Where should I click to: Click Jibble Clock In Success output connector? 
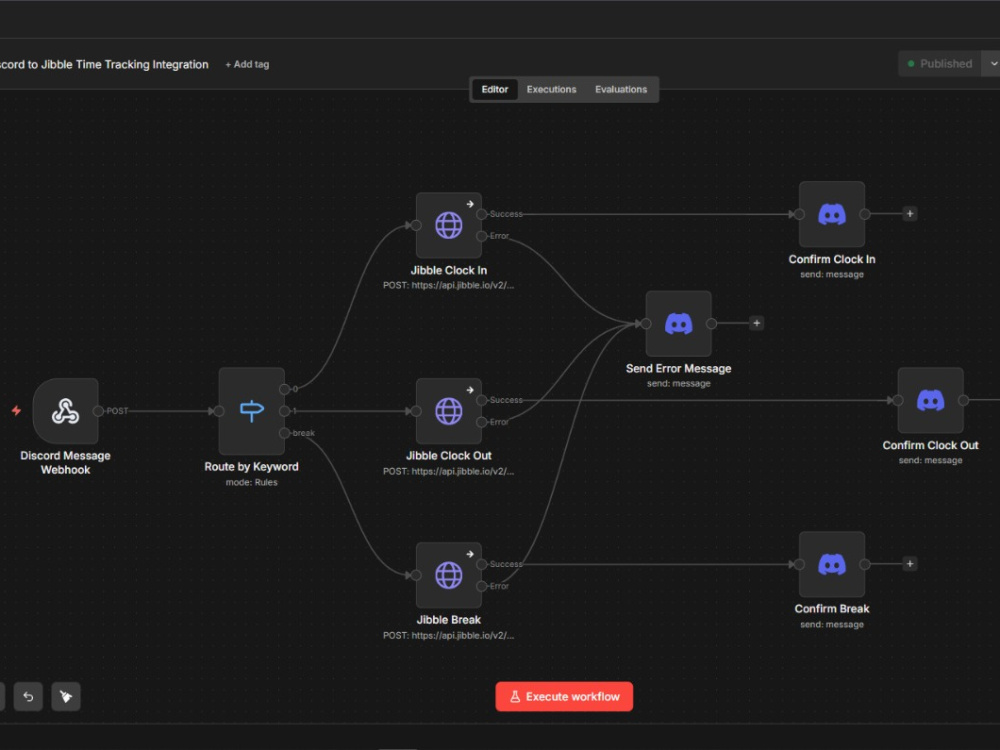click(x=482, y=214)
